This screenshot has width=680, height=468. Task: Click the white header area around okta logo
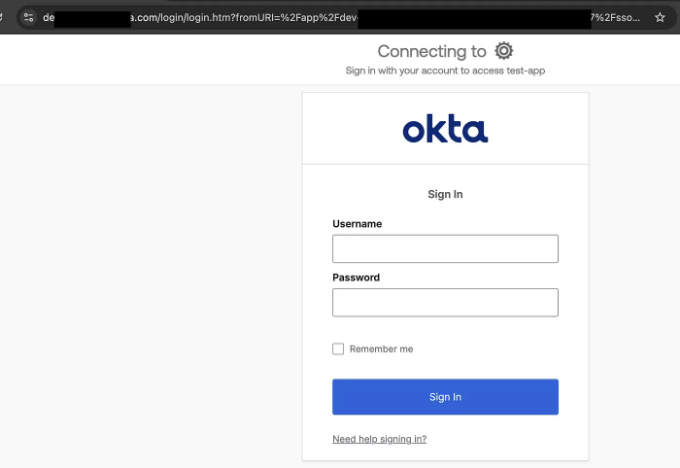coord(445,128)
